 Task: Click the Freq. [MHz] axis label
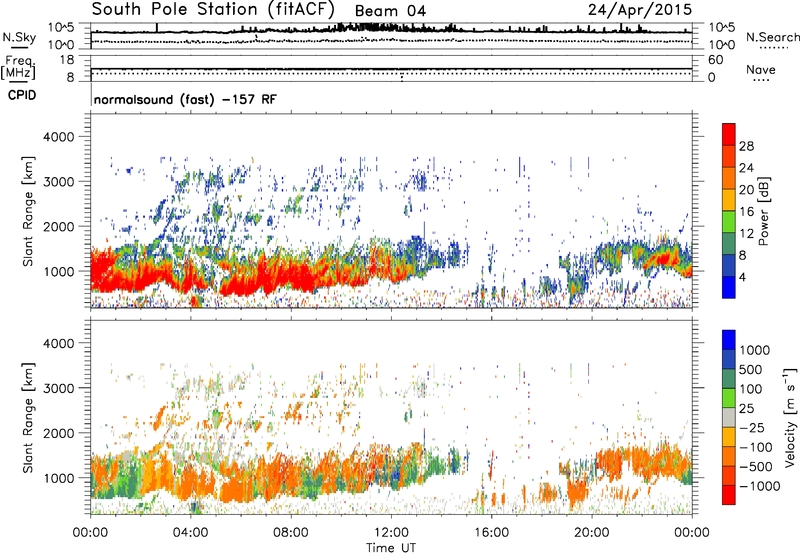tap(18, 68)
